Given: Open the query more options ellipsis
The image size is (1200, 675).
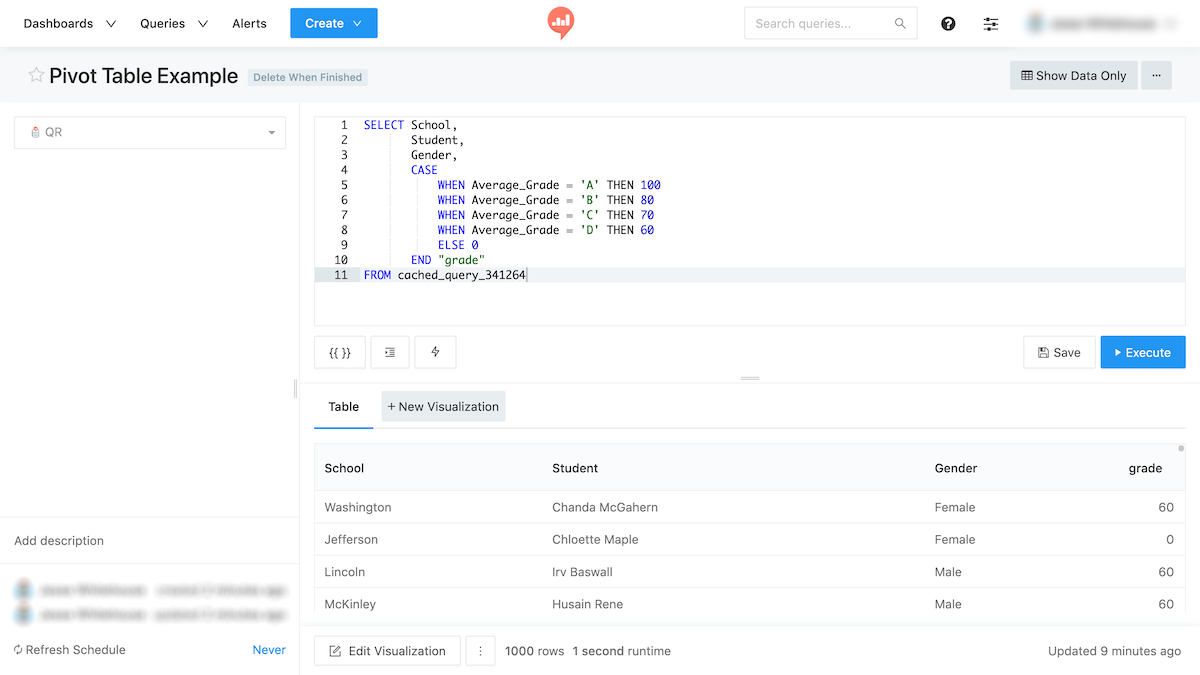Looking at the screenshot, I should [x=1157, y=75].
